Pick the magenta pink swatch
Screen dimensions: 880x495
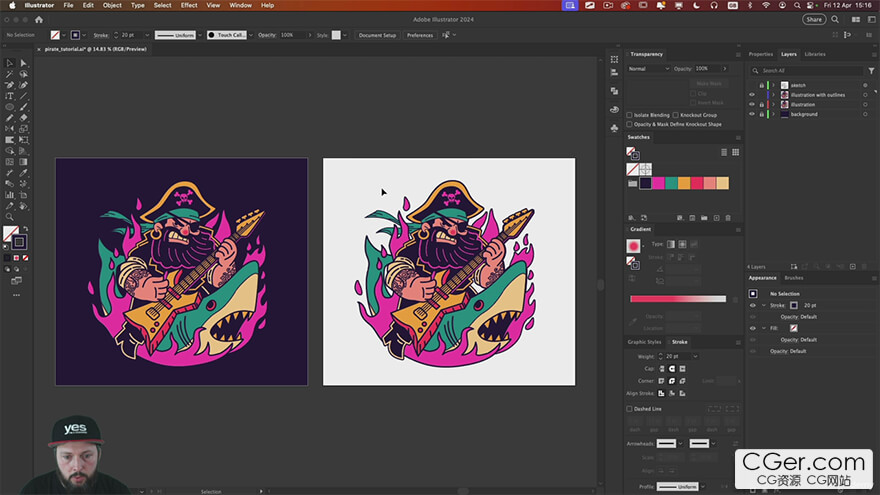(x=658, y=183)
